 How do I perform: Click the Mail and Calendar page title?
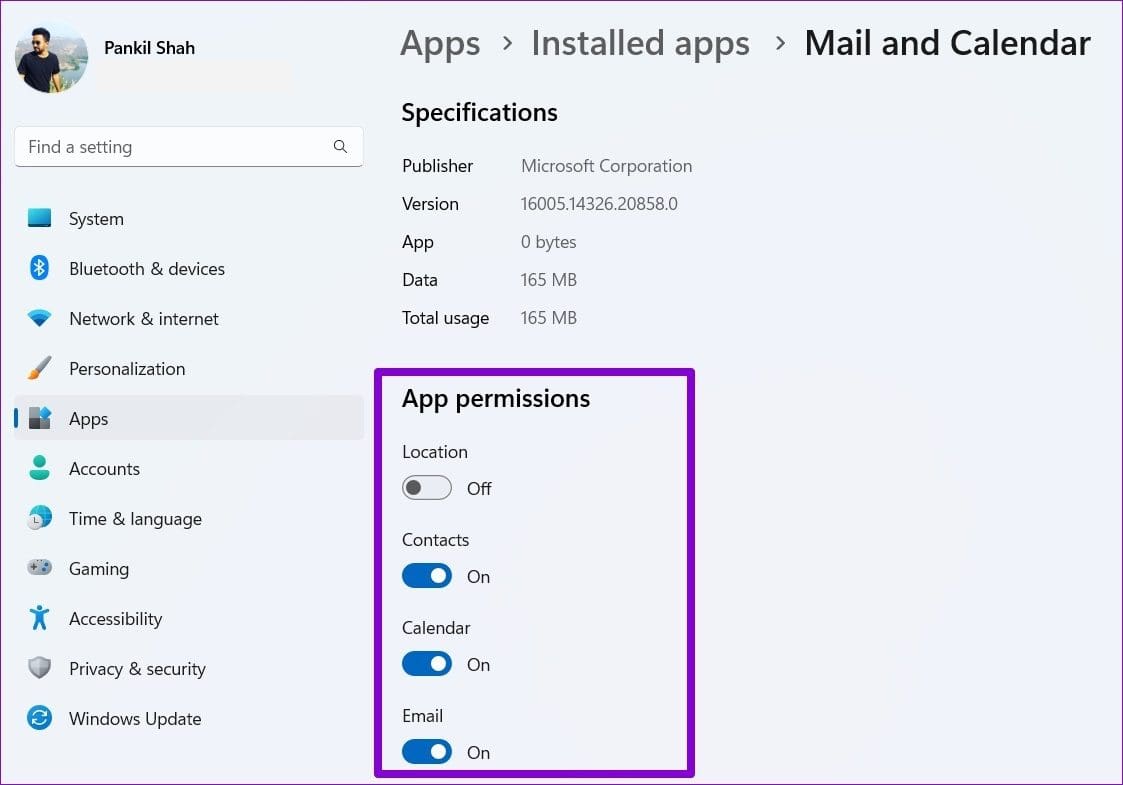coord(948,43)
